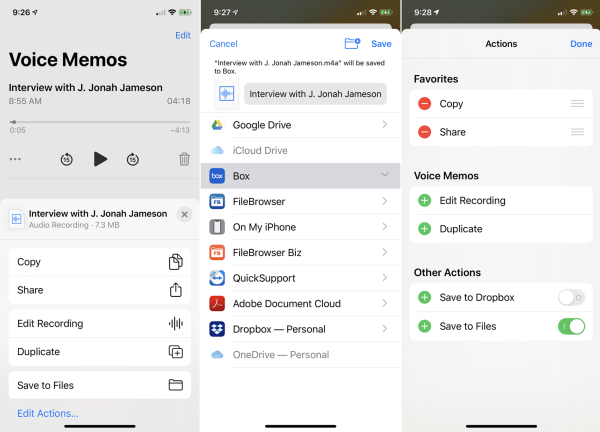Tap the Save to Files folder icon
600x432 pixels.
pos(176,385)
